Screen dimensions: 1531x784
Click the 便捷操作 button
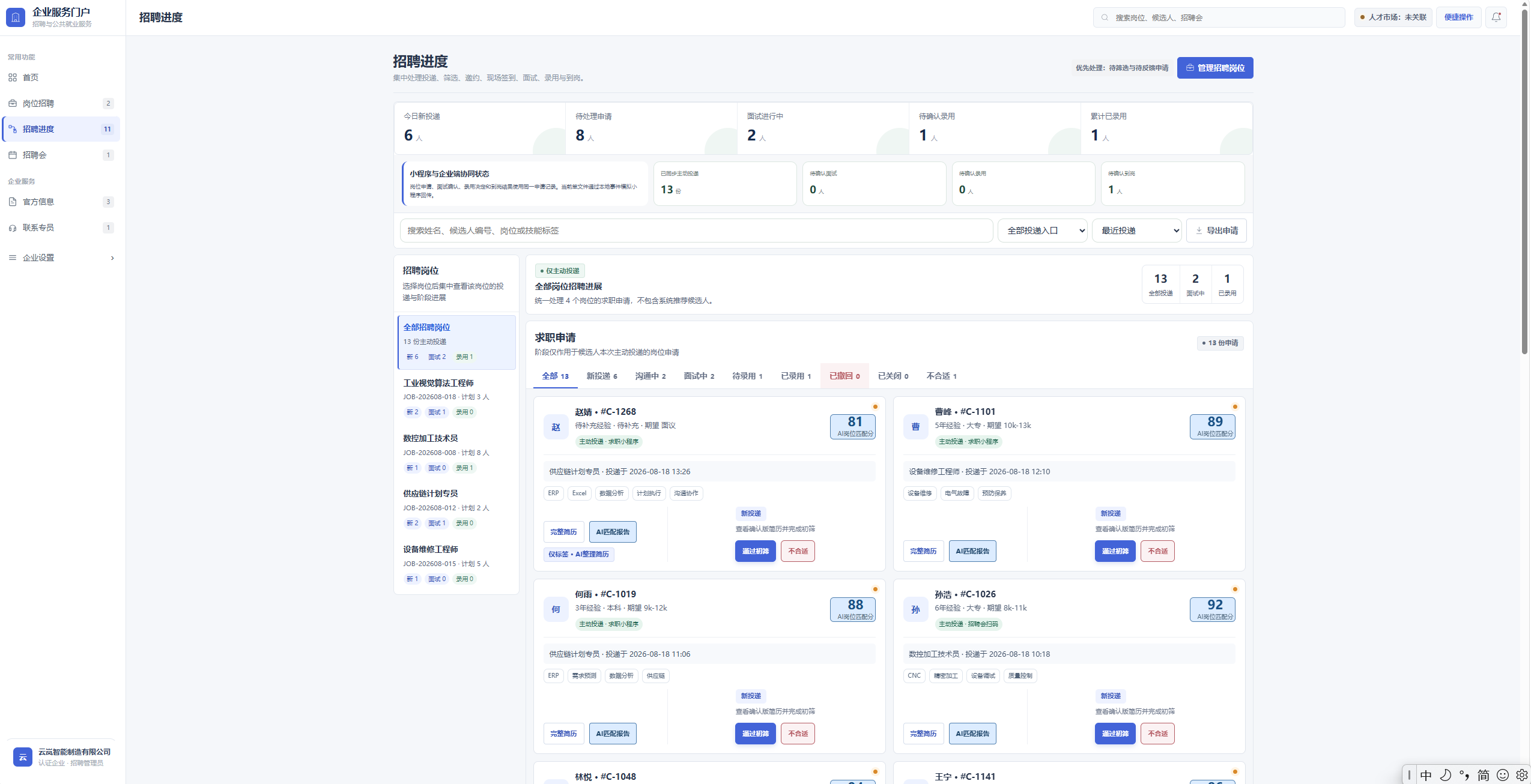pos(1458,17)
